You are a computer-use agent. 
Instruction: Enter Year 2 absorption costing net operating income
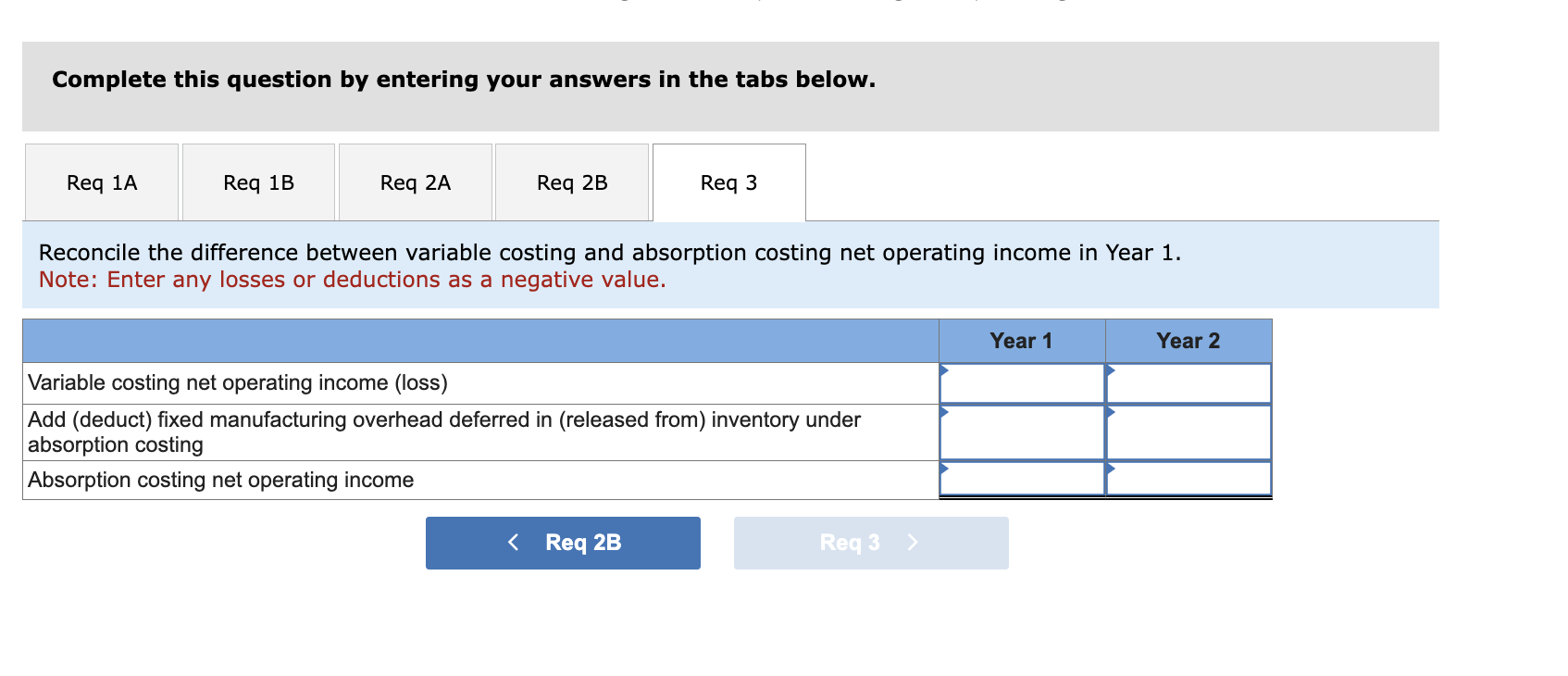point(1188,478)
